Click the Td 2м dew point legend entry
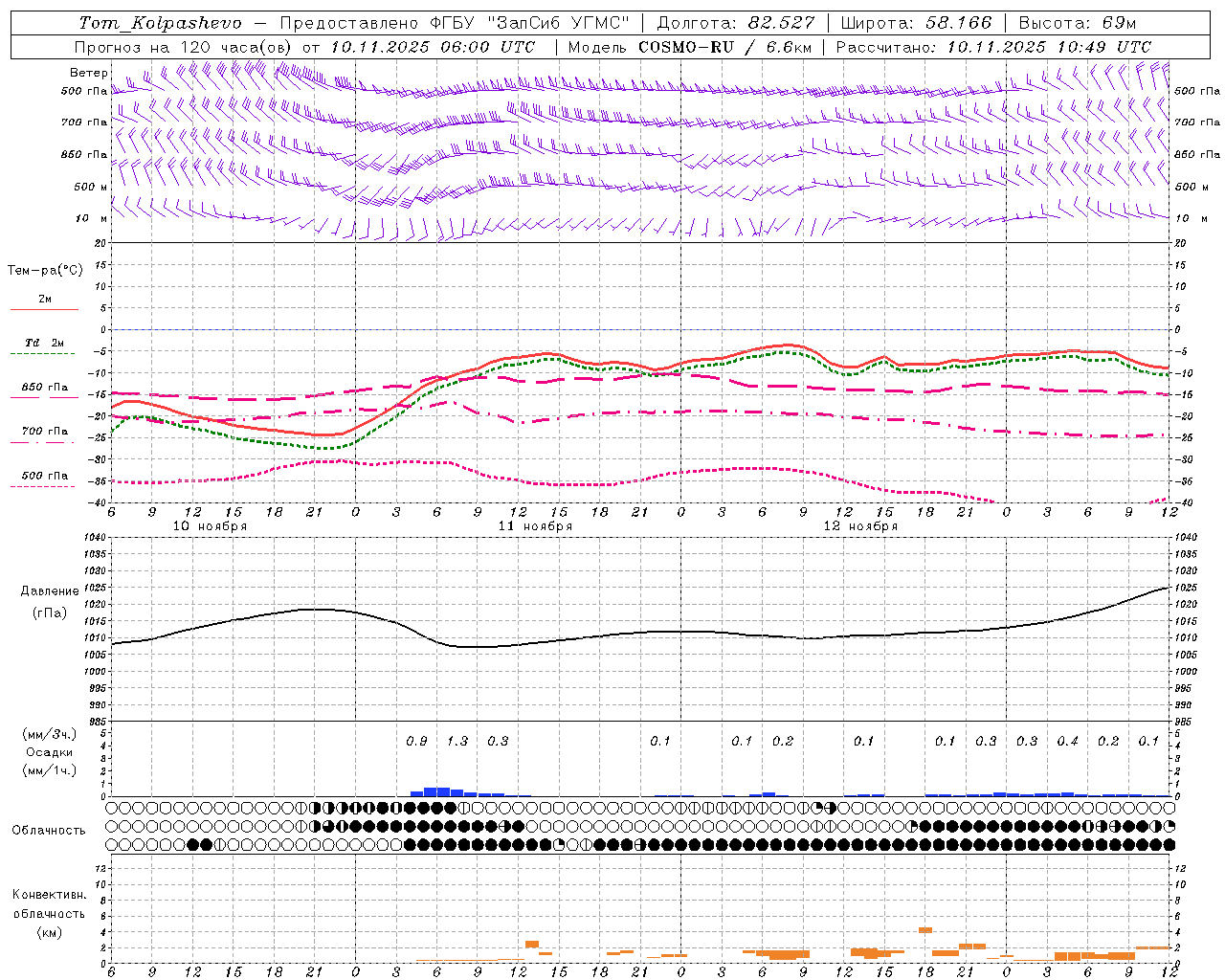Viewport: 1225px width, 980px height. click(x=45, y=343)
